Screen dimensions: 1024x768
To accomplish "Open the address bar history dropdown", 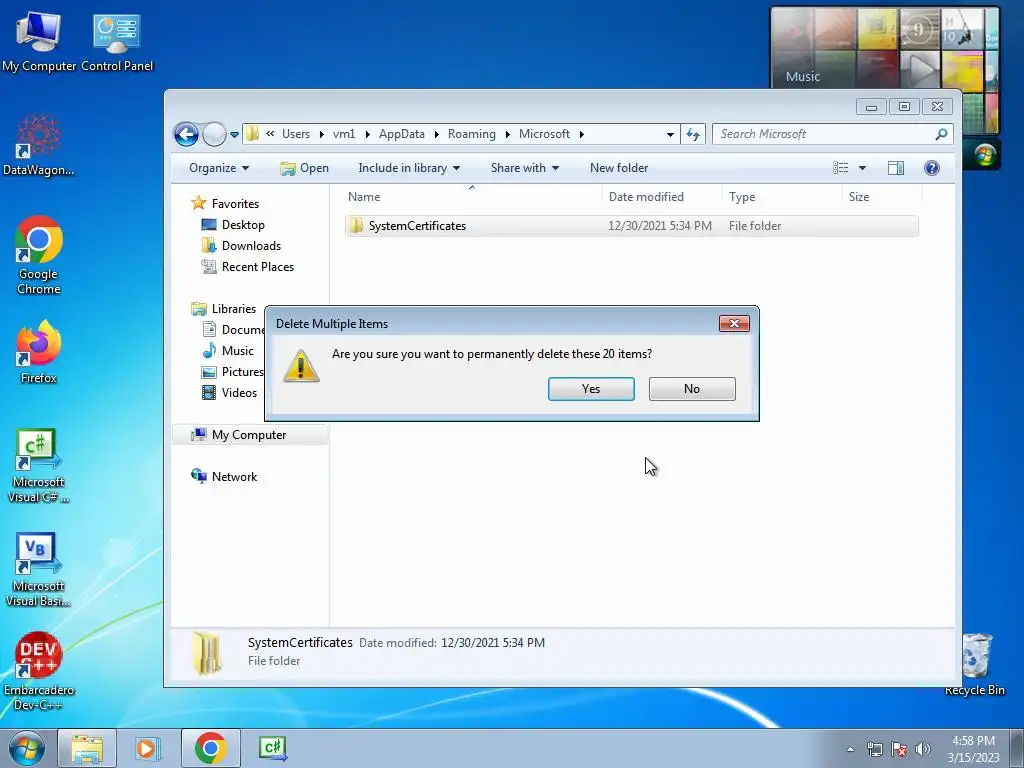I will (670, 135).
